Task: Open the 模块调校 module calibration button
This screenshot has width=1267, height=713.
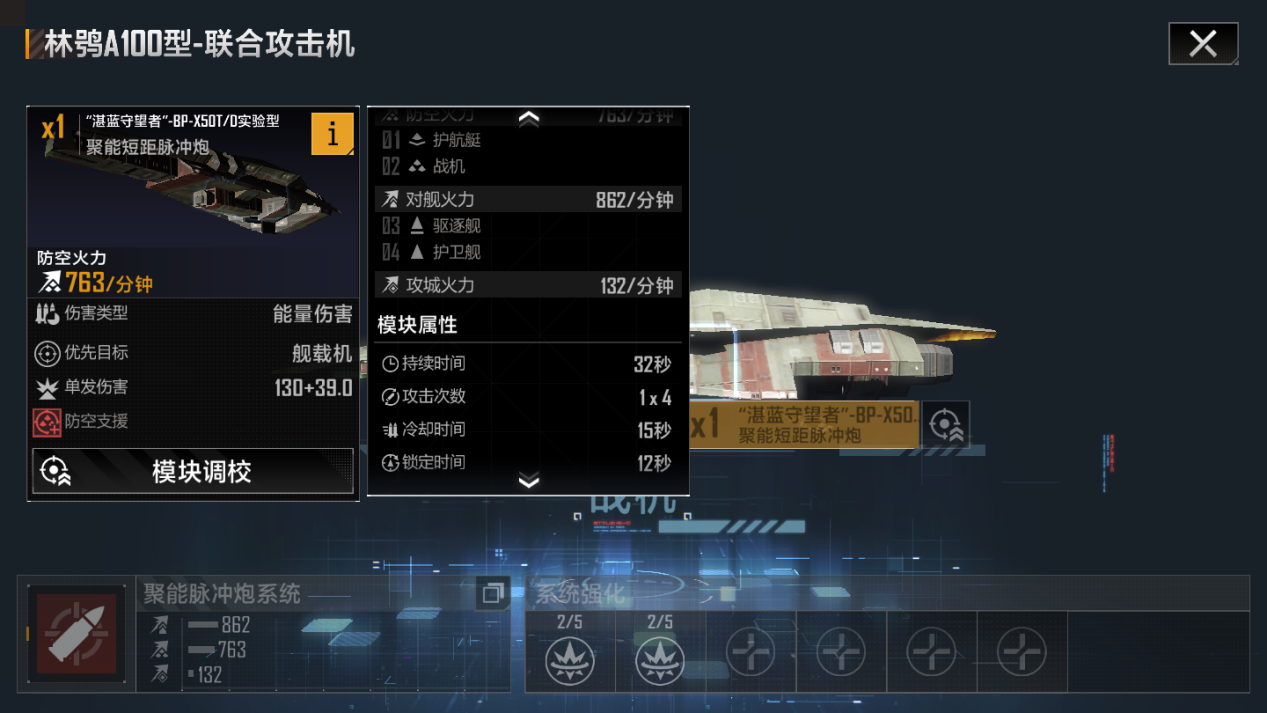Action: click(193, 471)
